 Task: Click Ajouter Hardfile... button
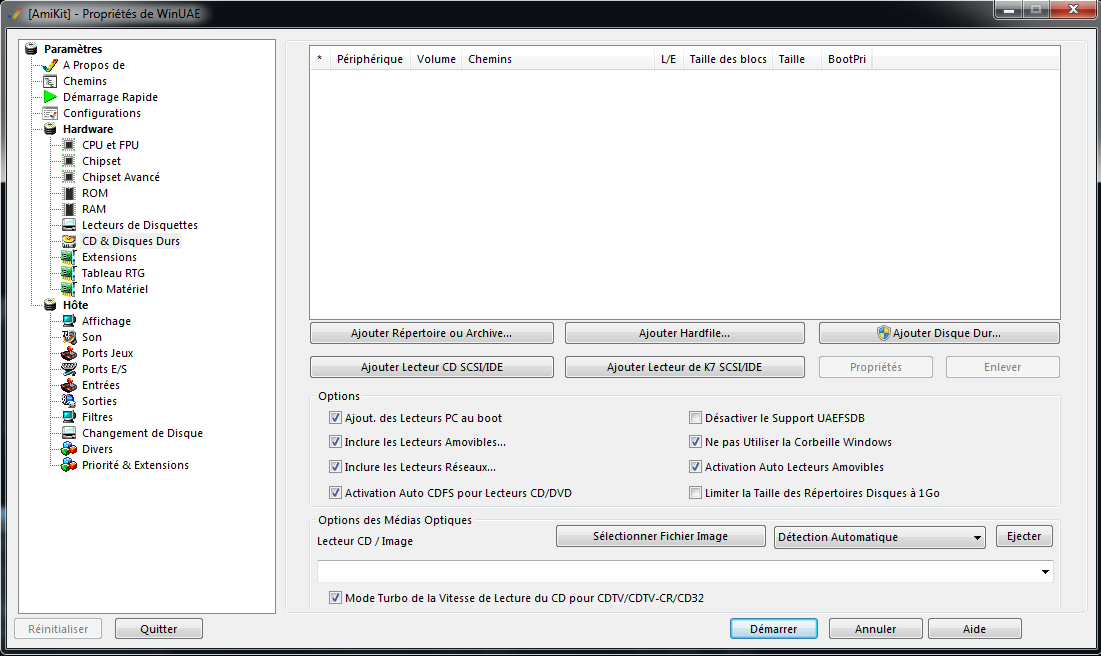coord(684,333)
